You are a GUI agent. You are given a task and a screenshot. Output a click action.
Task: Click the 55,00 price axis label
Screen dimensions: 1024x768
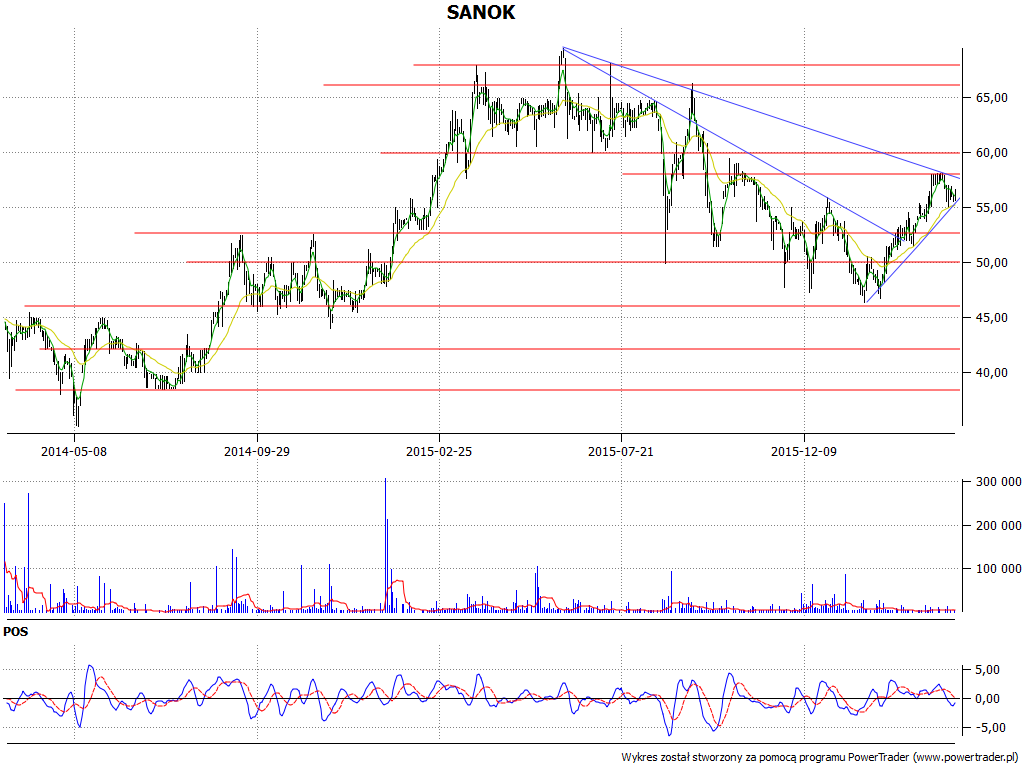[991, 208]
